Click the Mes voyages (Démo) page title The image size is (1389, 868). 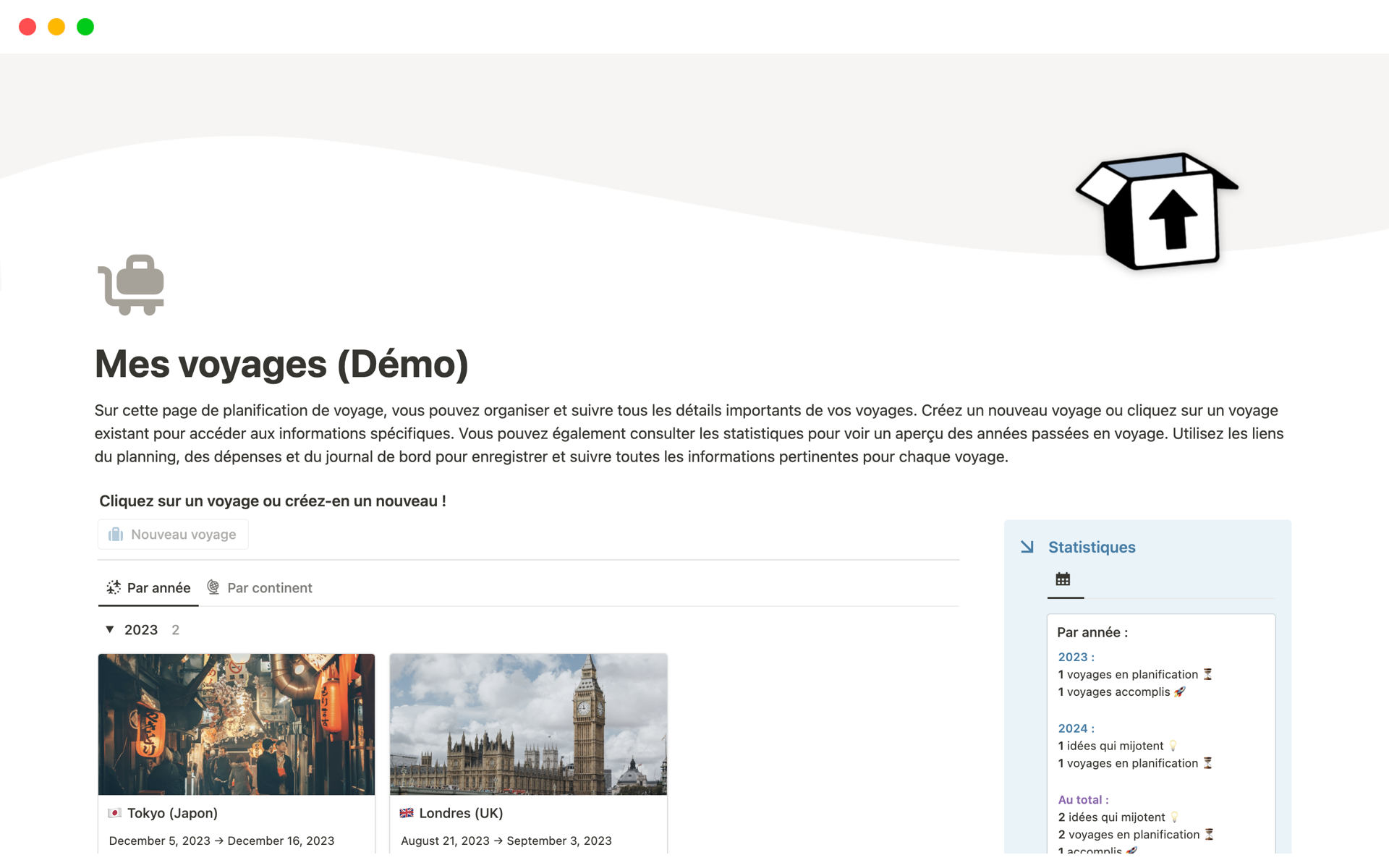281,364
